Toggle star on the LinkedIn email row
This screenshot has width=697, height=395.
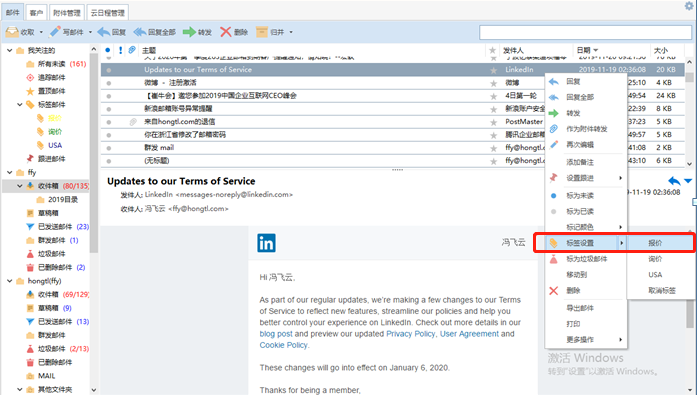pyautogui.click(x=493, y=70)
